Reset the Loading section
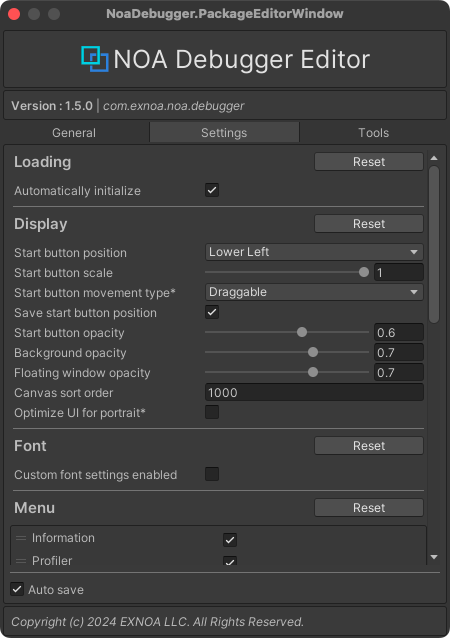Image resolution: width=450 pixels, height=638 pixels. 369,162
